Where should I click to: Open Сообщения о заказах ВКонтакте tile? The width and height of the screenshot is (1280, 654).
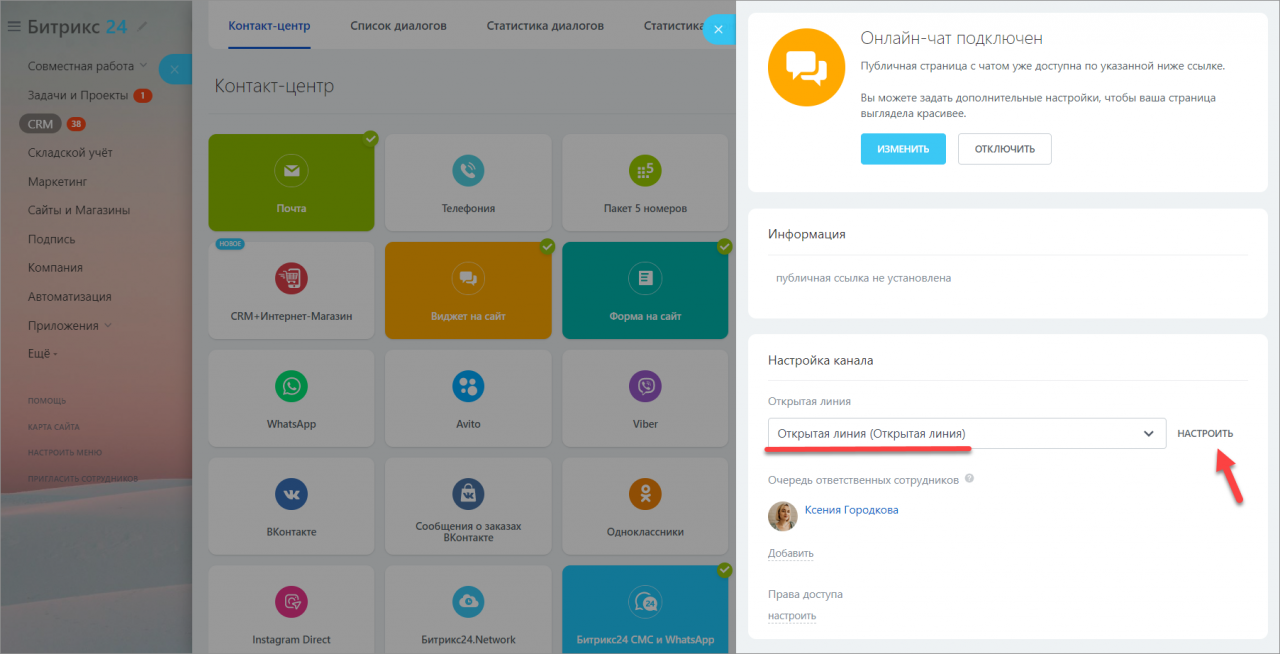(x=468, y=507)
